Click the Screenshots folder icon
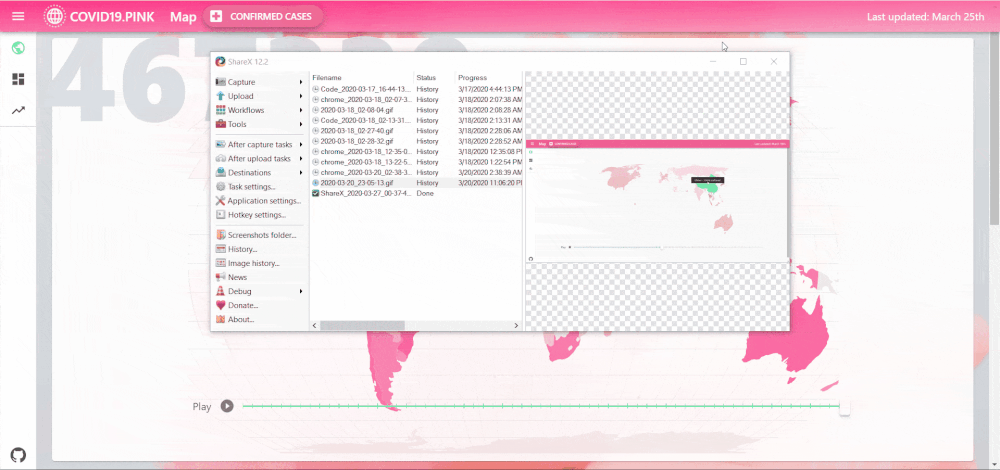This screenshot has width=1000, height=470. coord(221,235)
